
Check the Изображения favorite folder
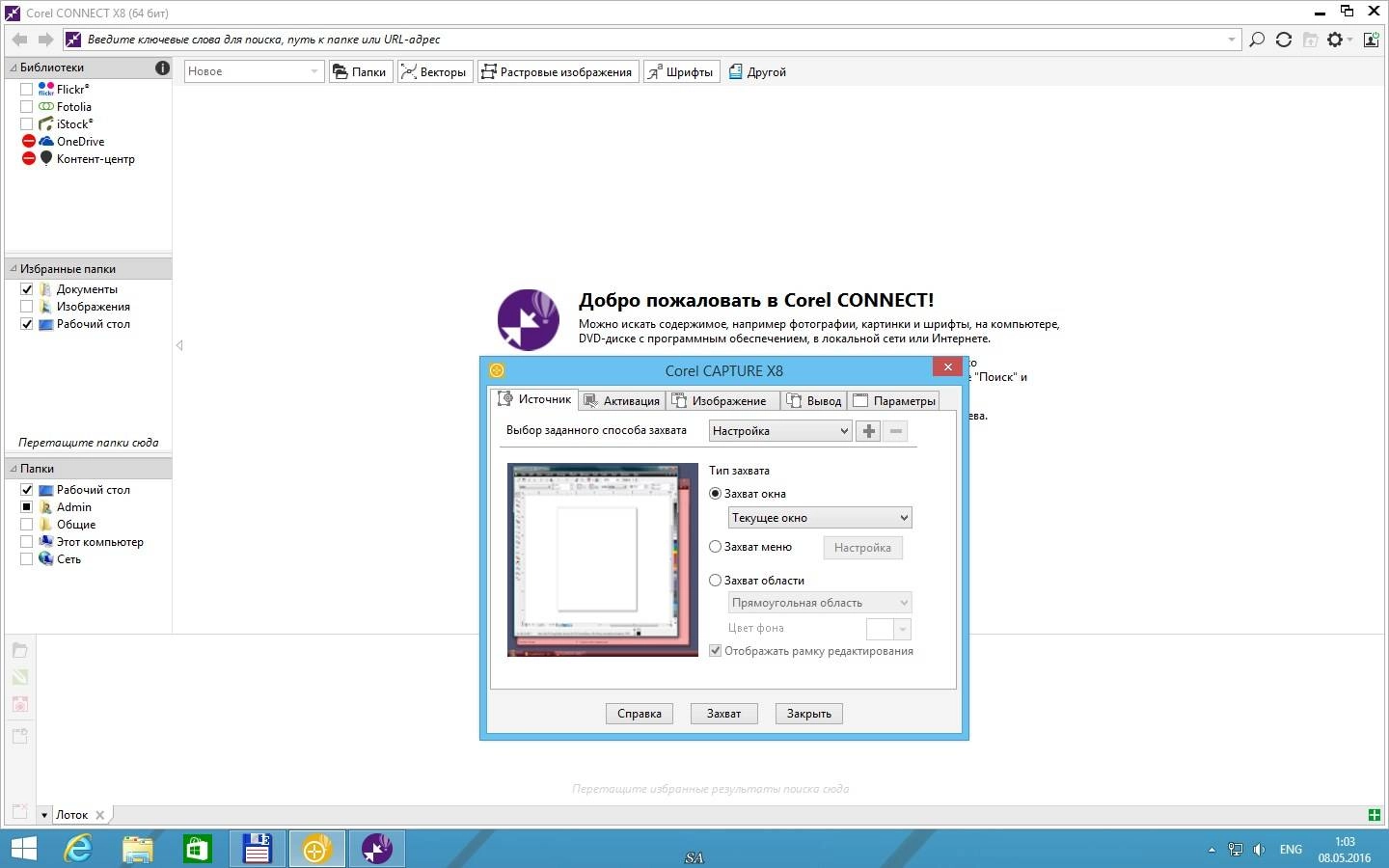(x=27, y=307)
